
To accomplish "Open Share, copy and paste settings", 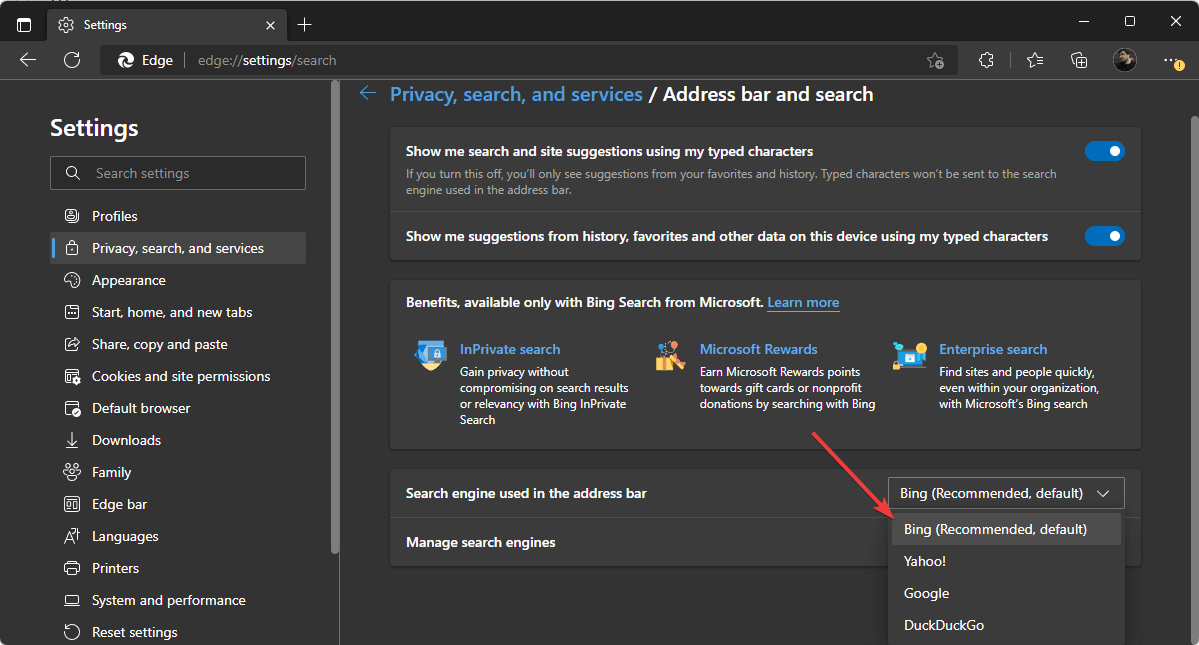I will coord(178,344).
